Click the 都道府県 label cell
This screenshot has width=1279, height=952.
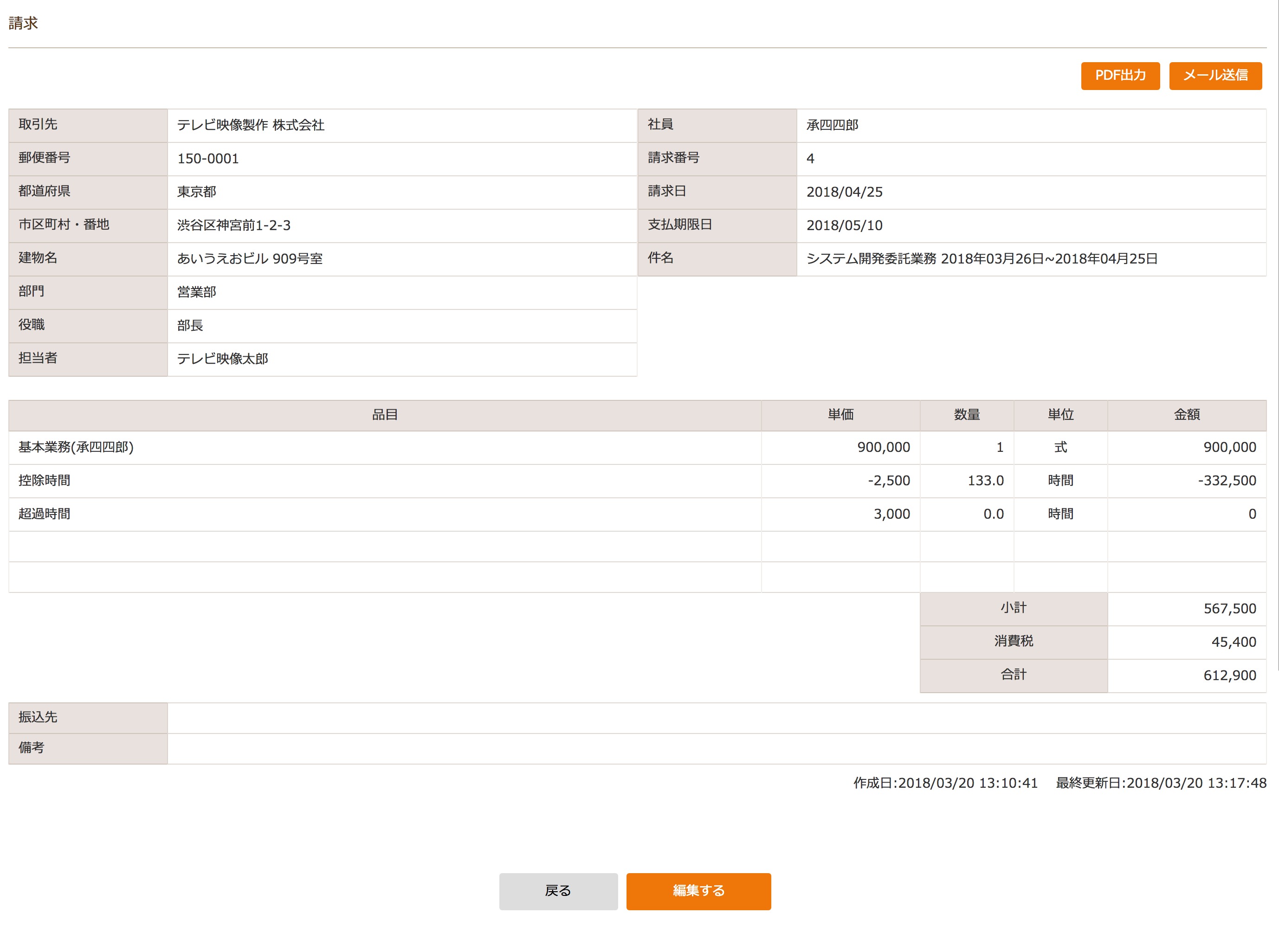coord(88,192)
